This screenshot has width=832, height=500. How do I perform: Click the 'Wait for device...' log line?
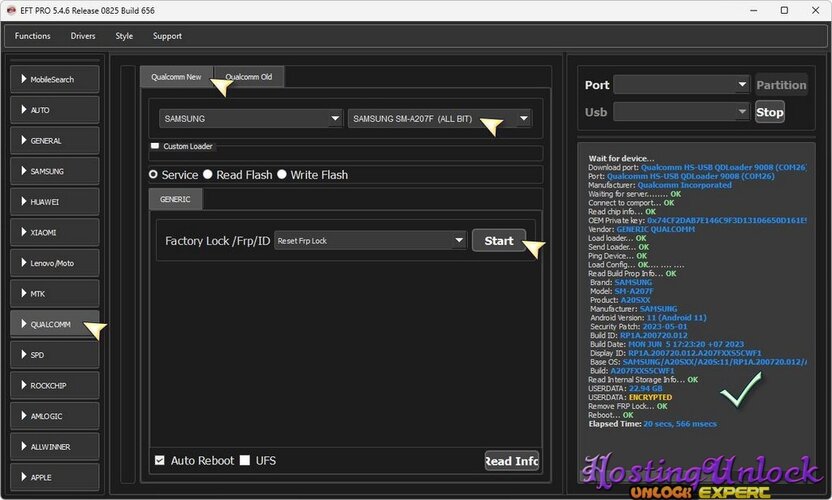click(x=621, y=158)
